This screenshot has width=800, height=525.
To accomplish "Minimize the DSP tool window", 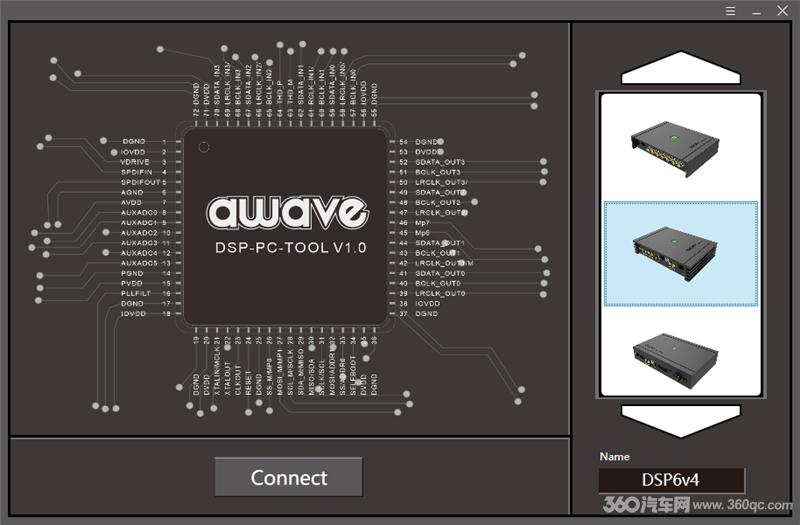I will tap(757, 11).
